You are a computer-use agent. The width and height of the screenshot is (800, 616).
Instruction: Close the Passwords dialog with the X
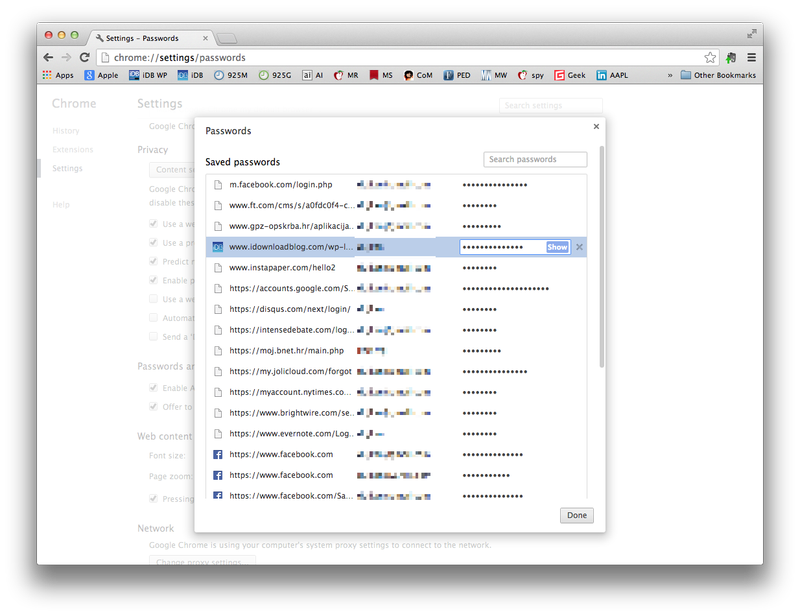pos(596,127)
